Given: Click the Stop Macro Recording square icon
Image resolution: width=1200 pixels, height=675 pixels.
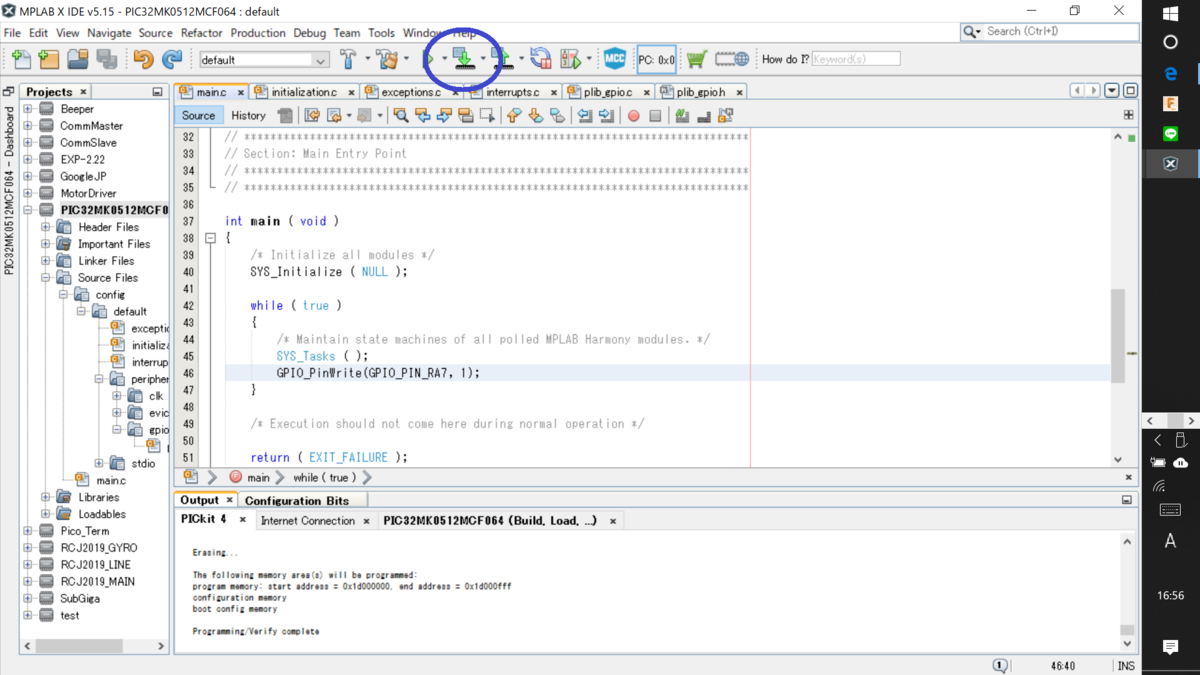Looking at the screenshot, I should 655,116.
